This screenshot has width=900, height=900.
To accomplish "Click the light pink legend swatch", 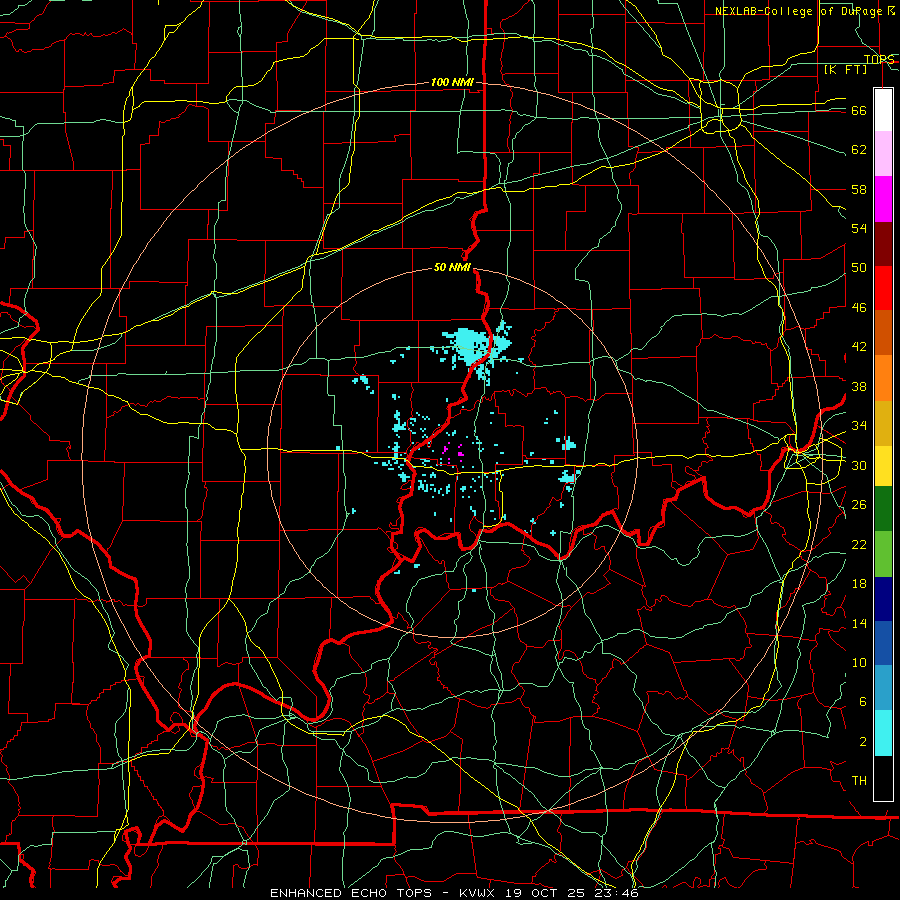I will 883,154.
